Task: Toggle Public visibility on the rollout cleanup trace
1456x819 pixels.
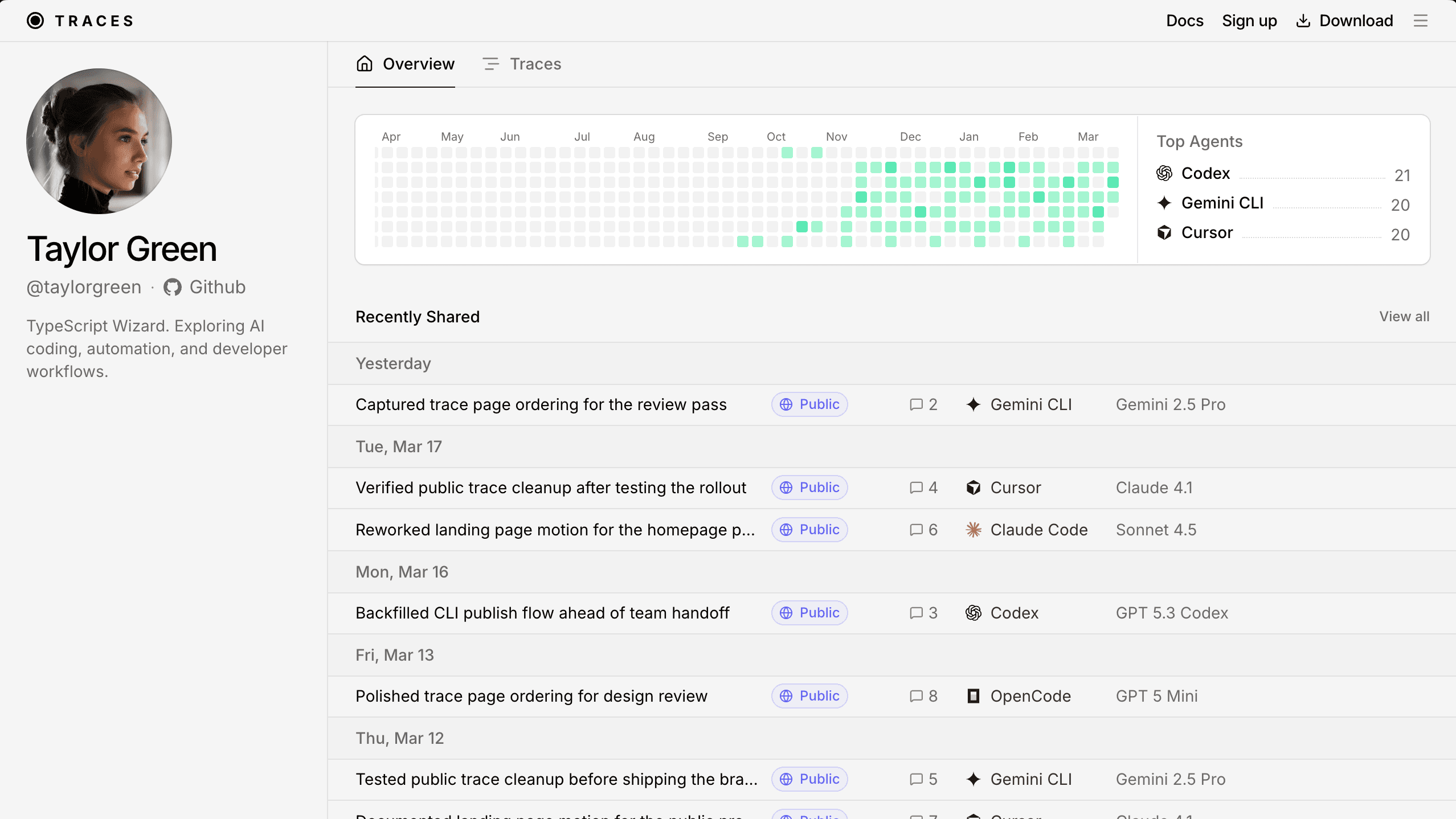Action: pyautogui.click(x=809, y=488)
